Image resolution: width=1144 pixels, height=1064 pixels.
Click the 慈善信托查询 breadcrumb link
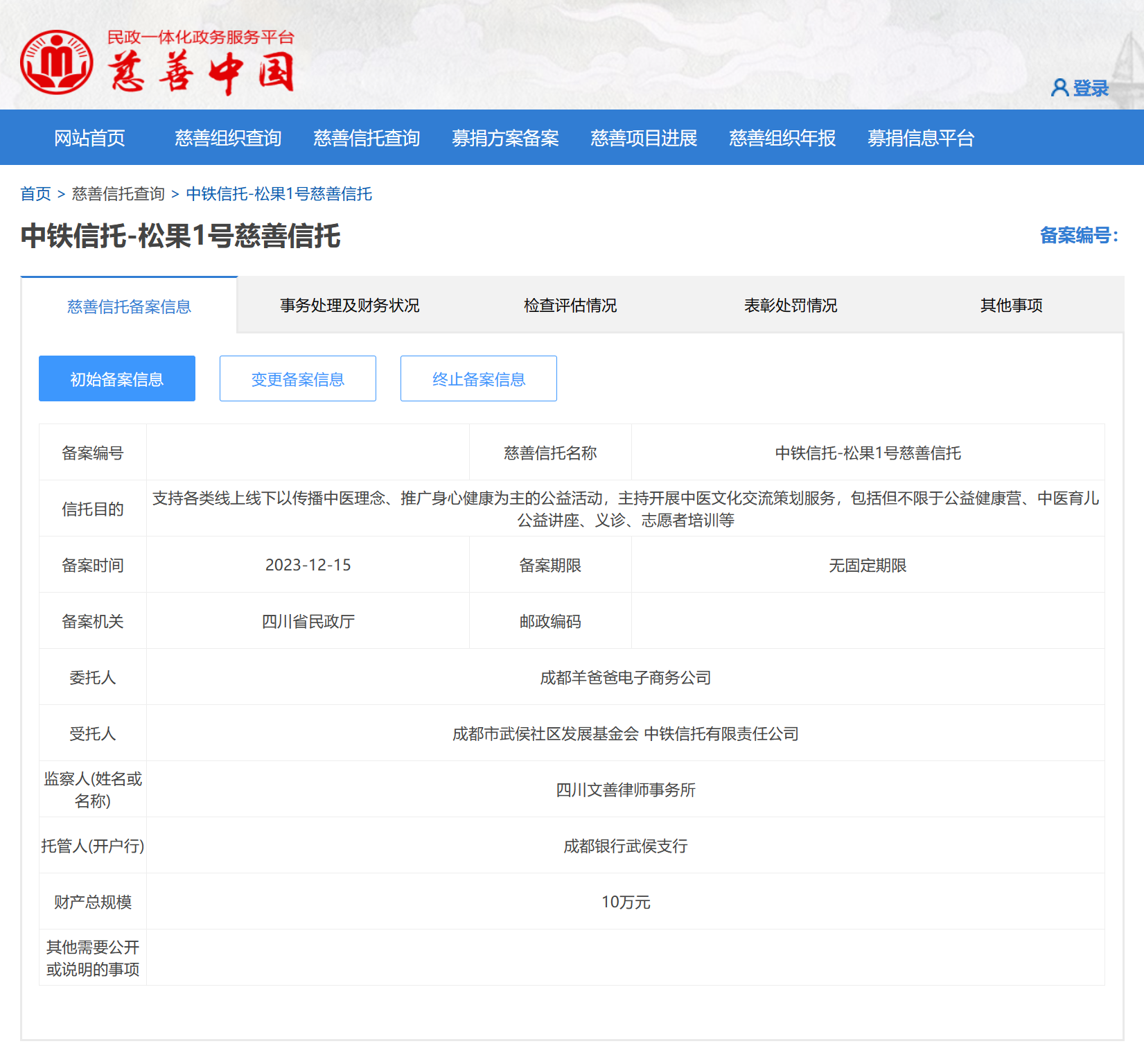(x=118, y=194)
